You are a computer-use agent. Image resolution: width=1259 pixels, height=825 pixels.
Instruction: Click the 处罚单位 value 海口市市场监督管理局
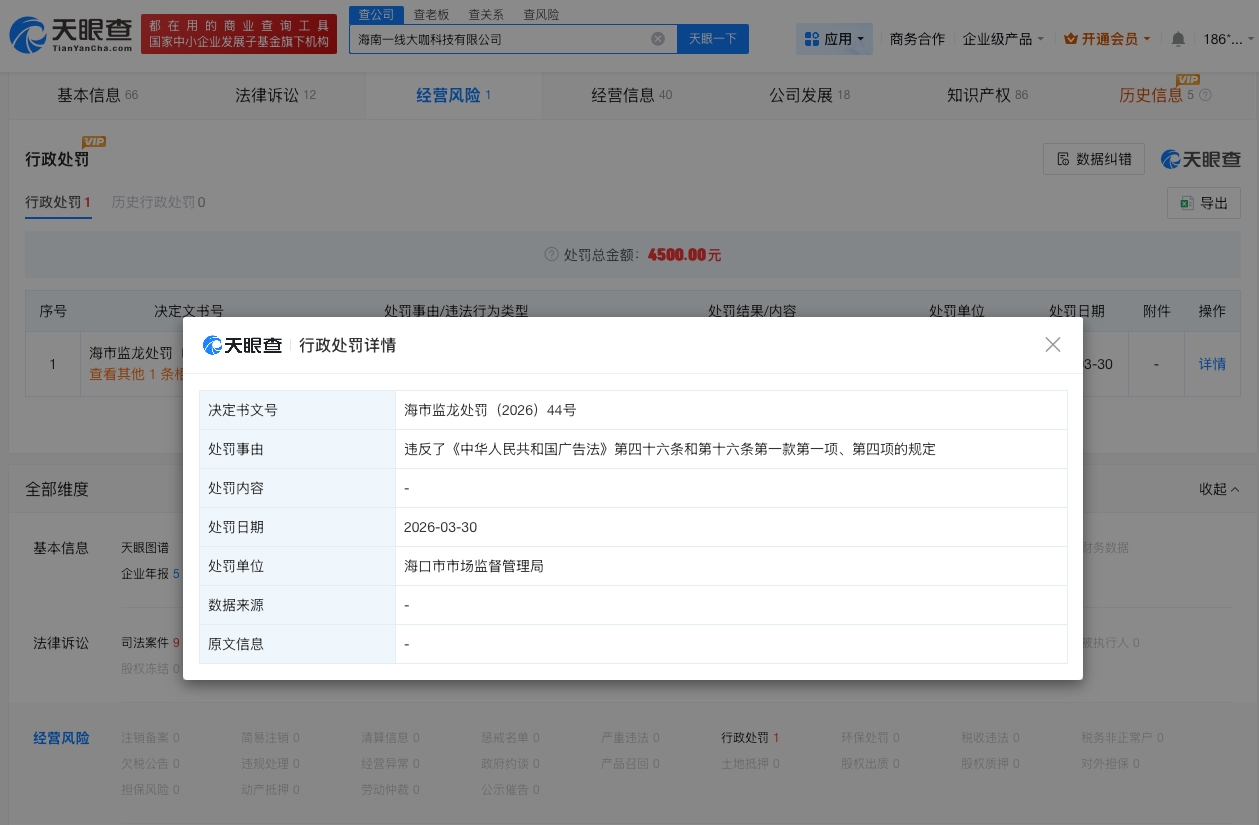[x=474, y=566]
